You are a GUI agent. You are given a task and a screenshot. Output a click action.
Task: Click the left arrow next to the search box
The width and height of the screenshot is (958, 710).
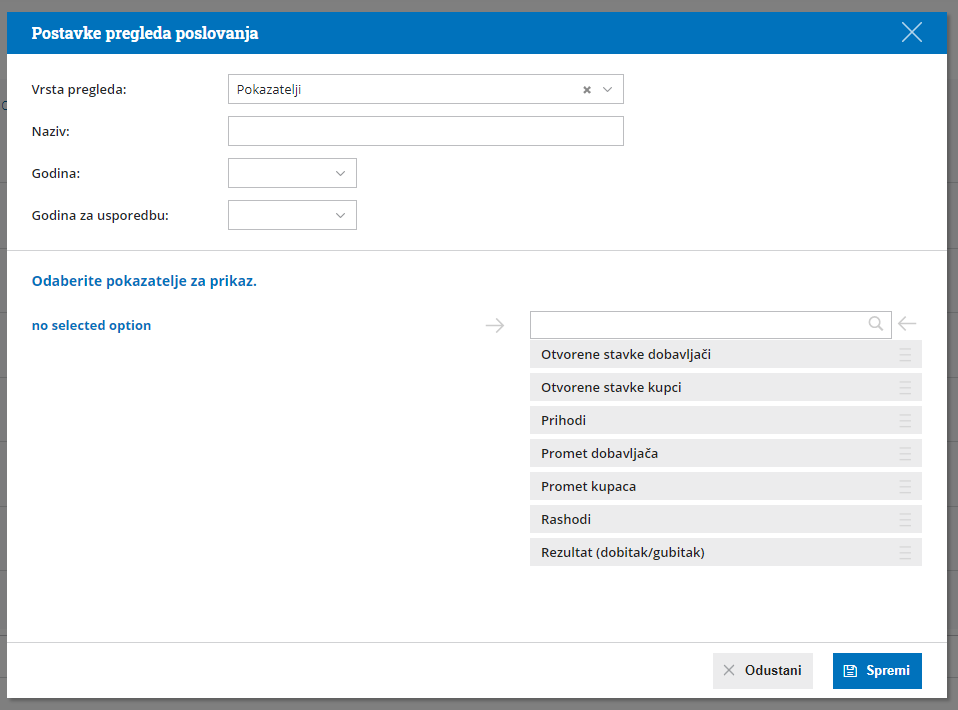907,324
